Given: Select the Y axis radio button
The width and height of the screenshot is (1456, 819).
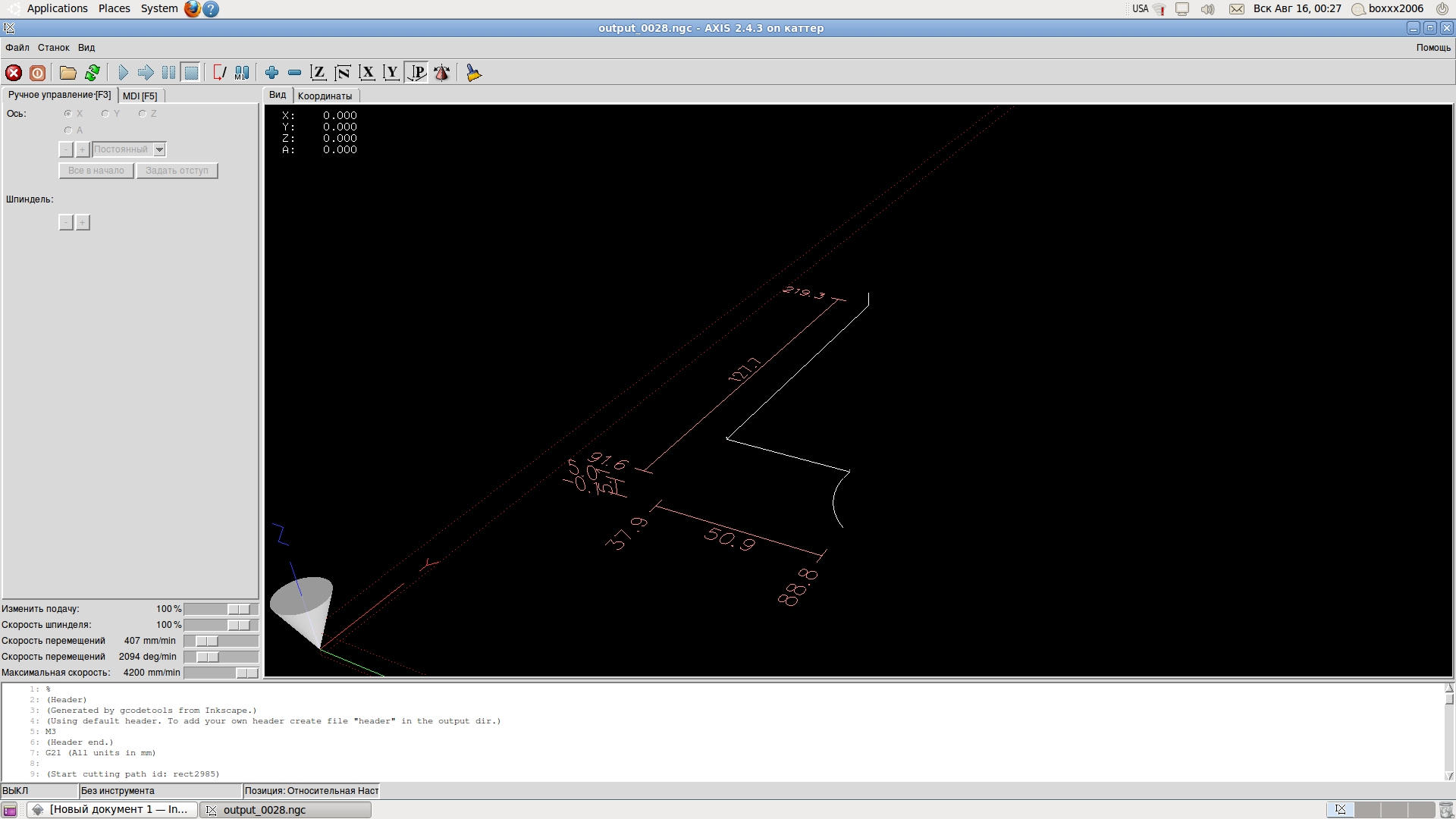Looking at the screenshot, I should pos(105,114).
